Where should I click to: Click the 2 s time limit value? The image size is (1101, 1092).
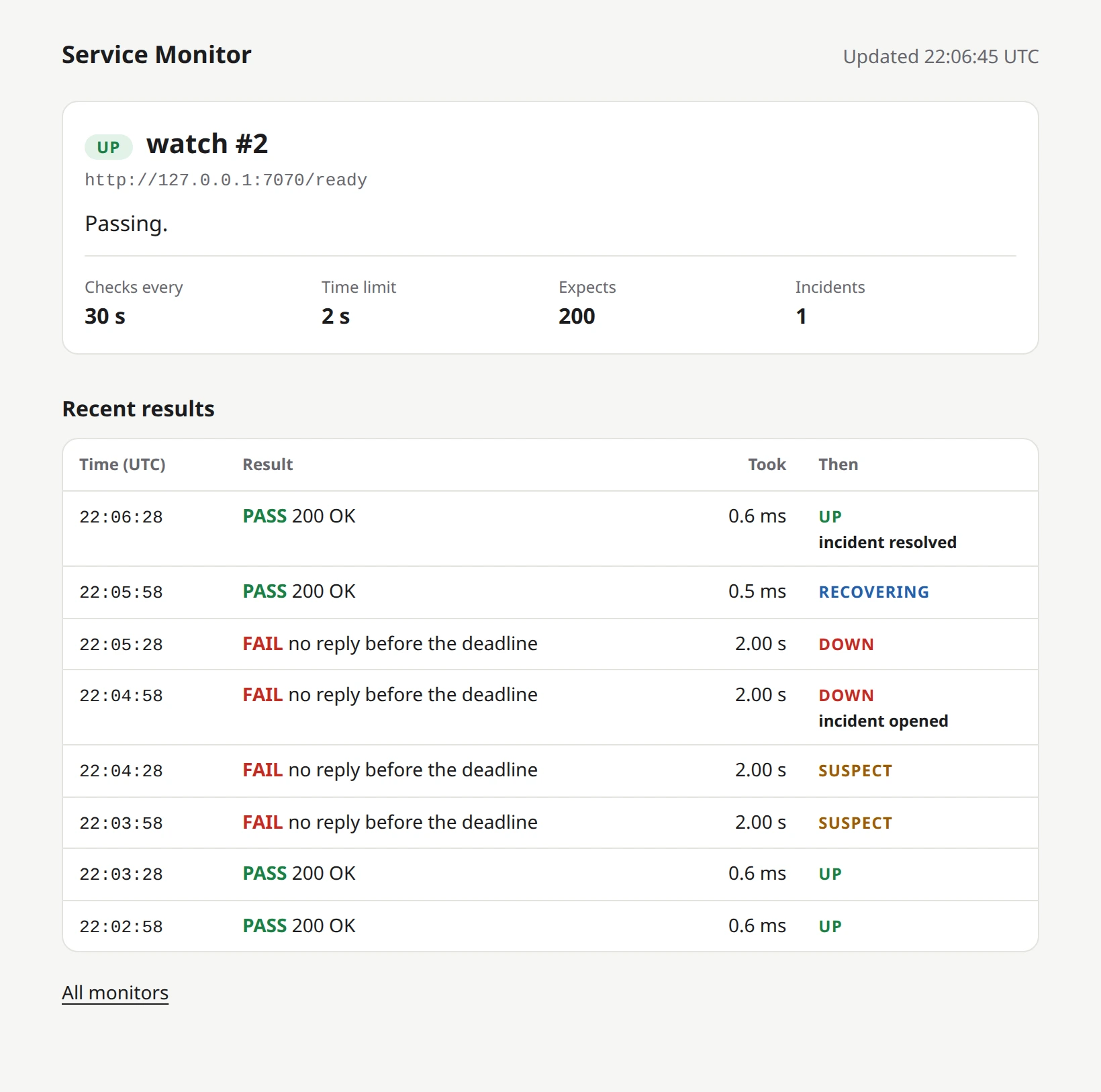pyautogui.click(x=336, y=316)
